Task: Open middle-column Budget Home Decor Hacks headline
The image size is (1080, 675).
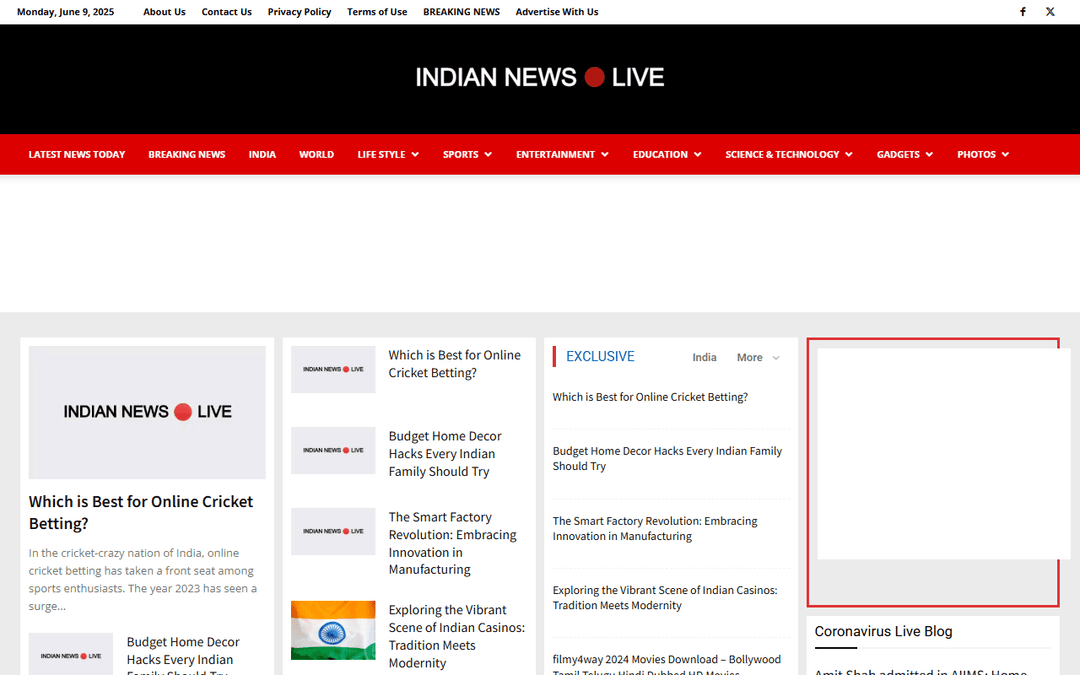Action: click(445, 454)
